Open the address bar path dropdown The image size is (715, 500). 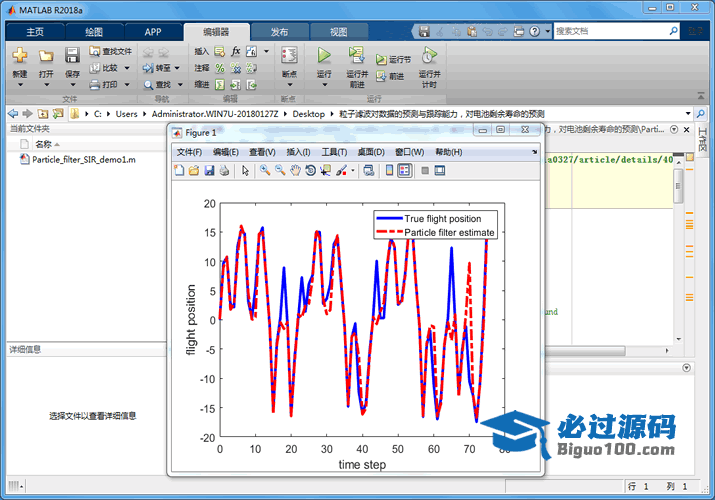[688, 113]
